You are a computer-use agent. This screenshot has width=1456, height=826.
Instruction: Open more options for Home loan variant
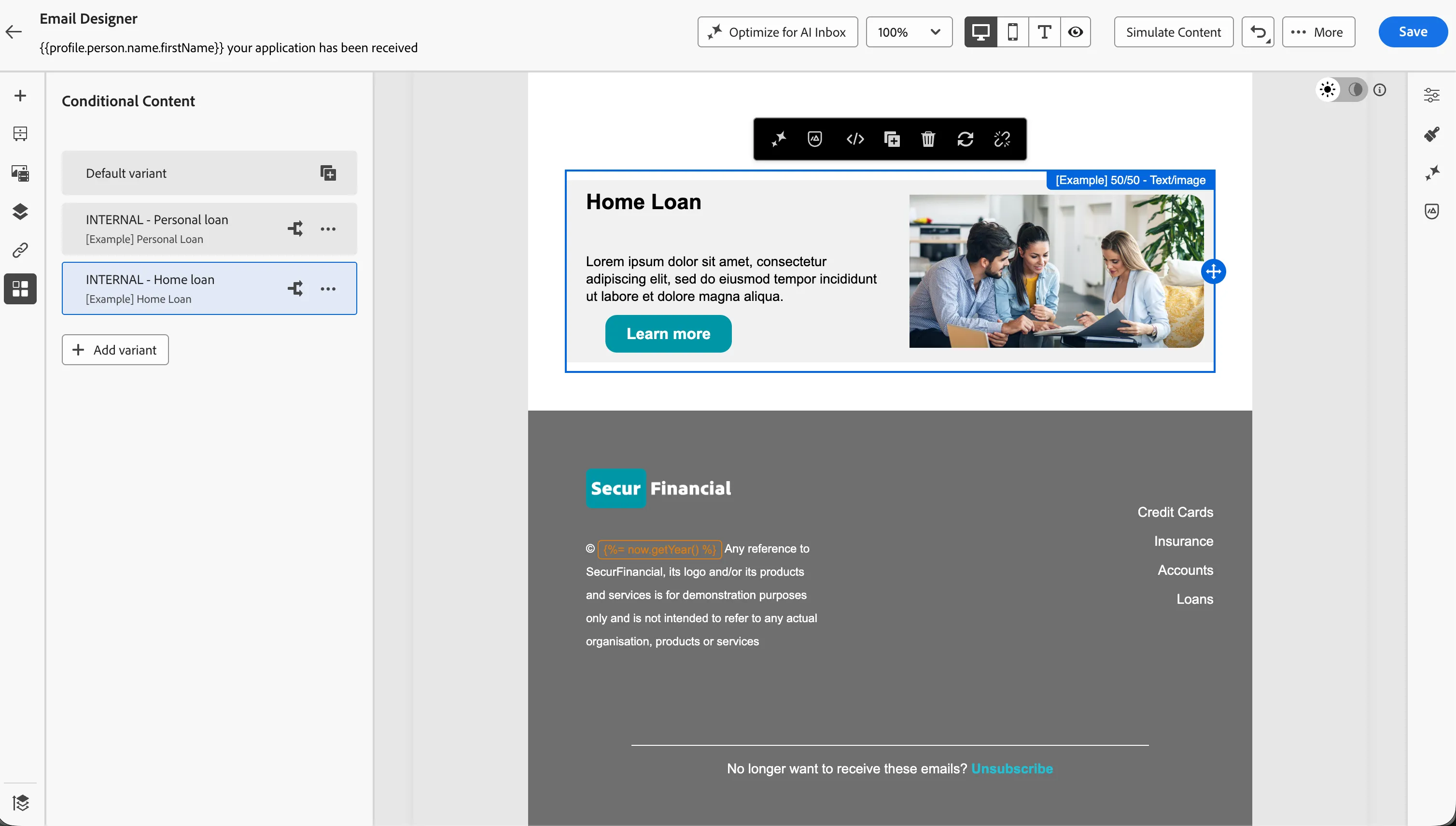[328, 289]
